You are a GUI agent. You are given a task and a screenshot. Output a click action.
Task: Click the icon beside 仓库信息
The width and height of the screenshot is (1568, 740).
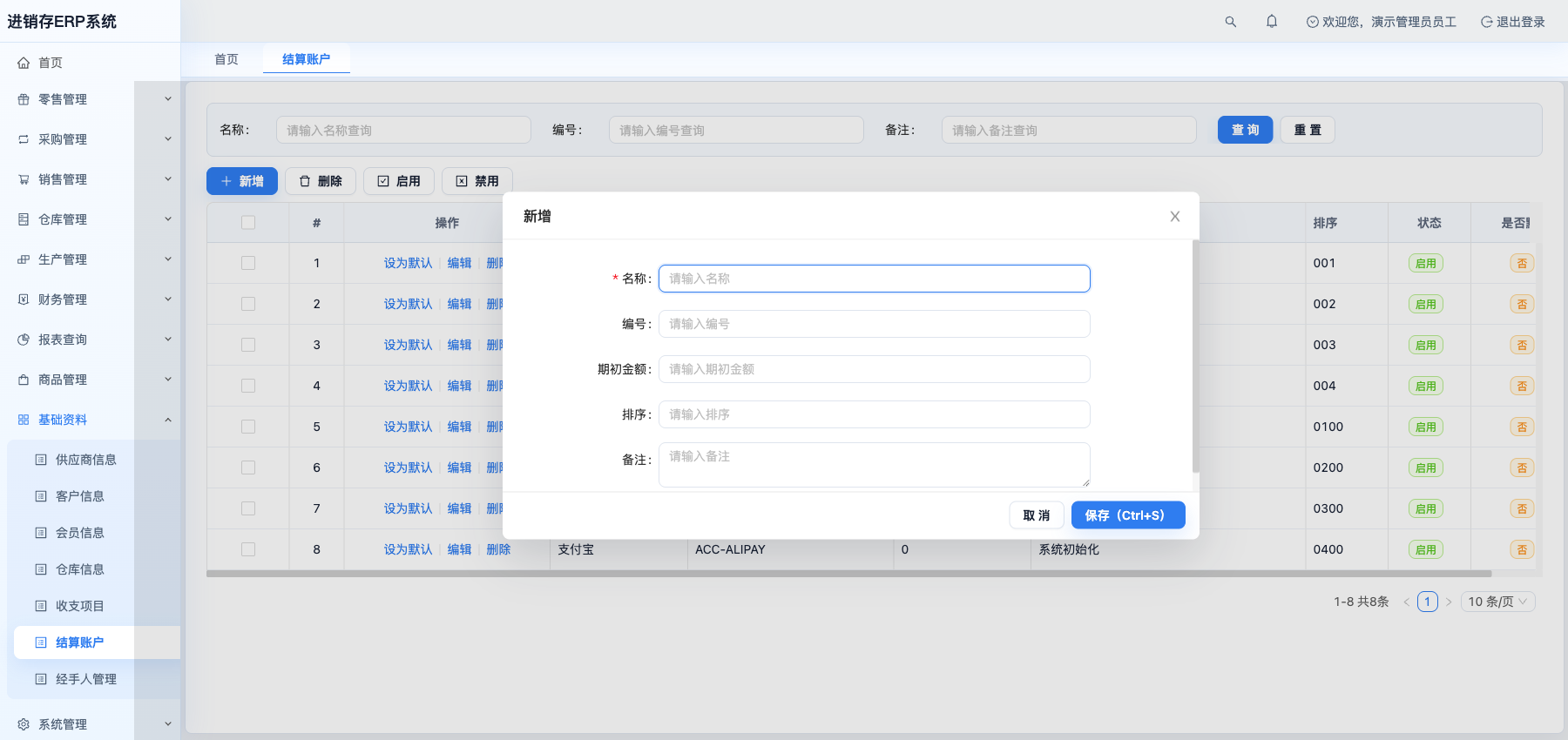[x=41, y=569]
